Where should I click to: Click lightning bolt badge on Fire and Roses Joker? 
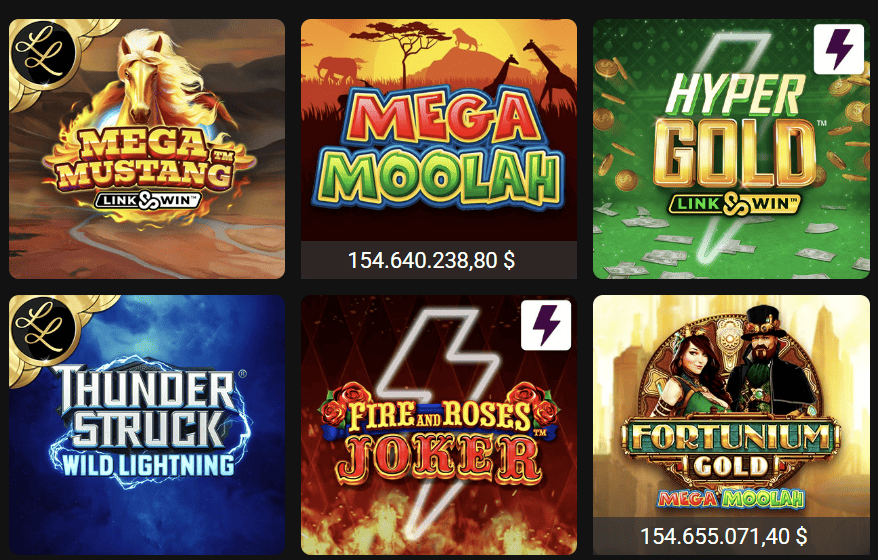click(546, 325)
